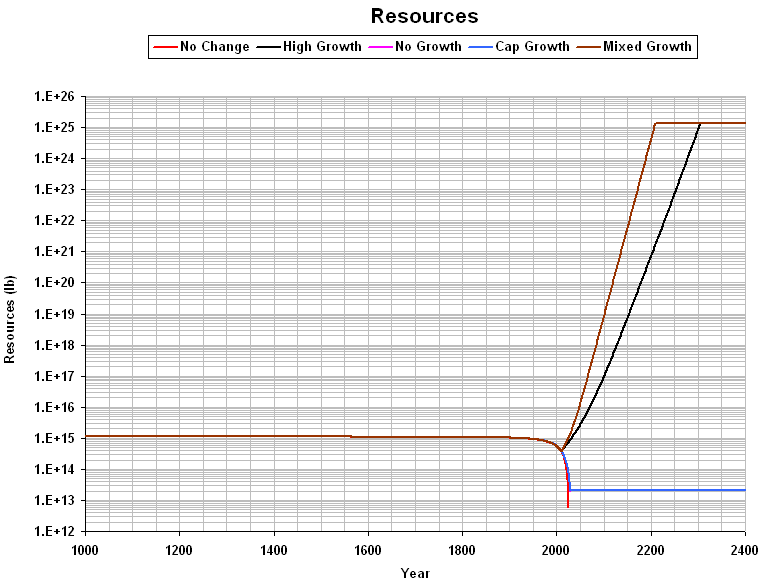Select magenta line swatch beside No Growth
The width and height of the screenshot is (761, 587).
(379, 46)
